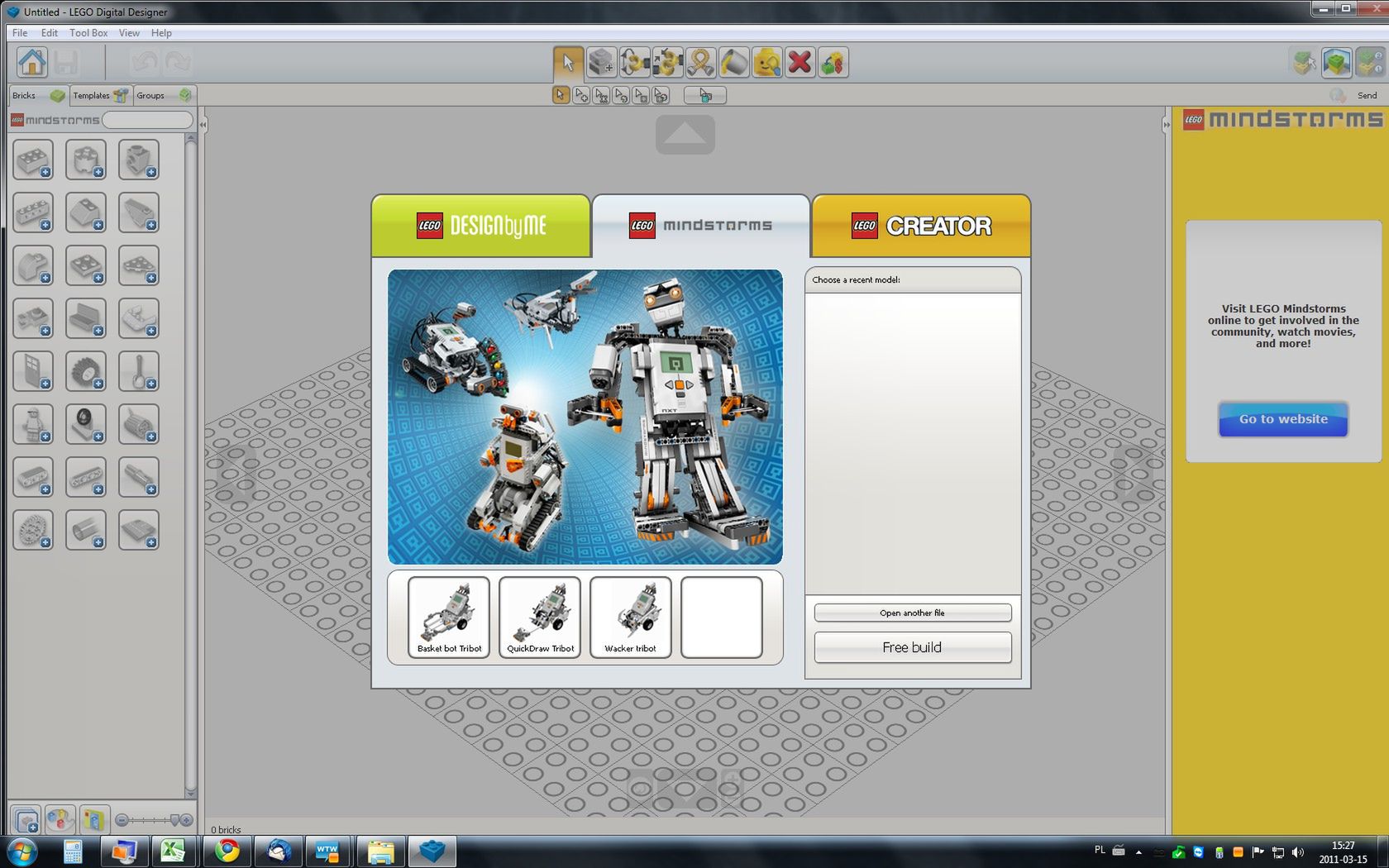1389x868 pixels.
Task: Select the red X Delete tool
Action: point(800,62)
